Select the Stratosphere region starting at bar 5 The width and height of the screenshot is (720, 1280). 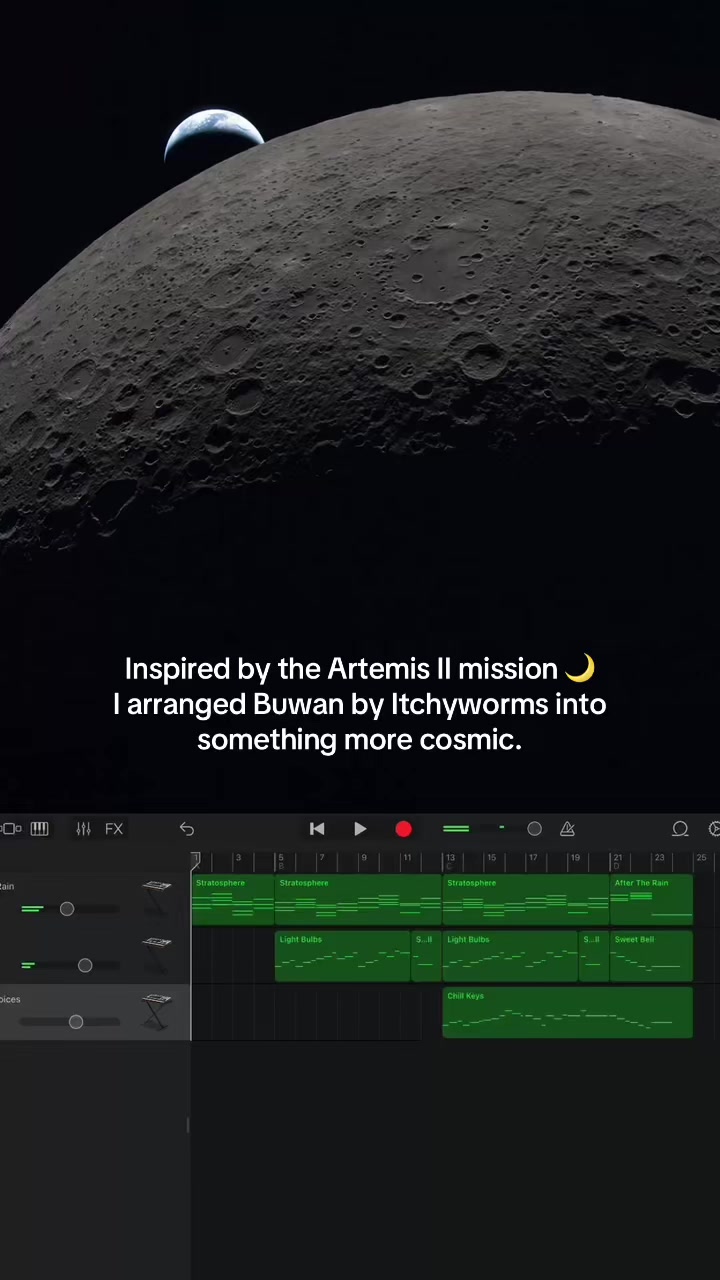tap(358, 899)
